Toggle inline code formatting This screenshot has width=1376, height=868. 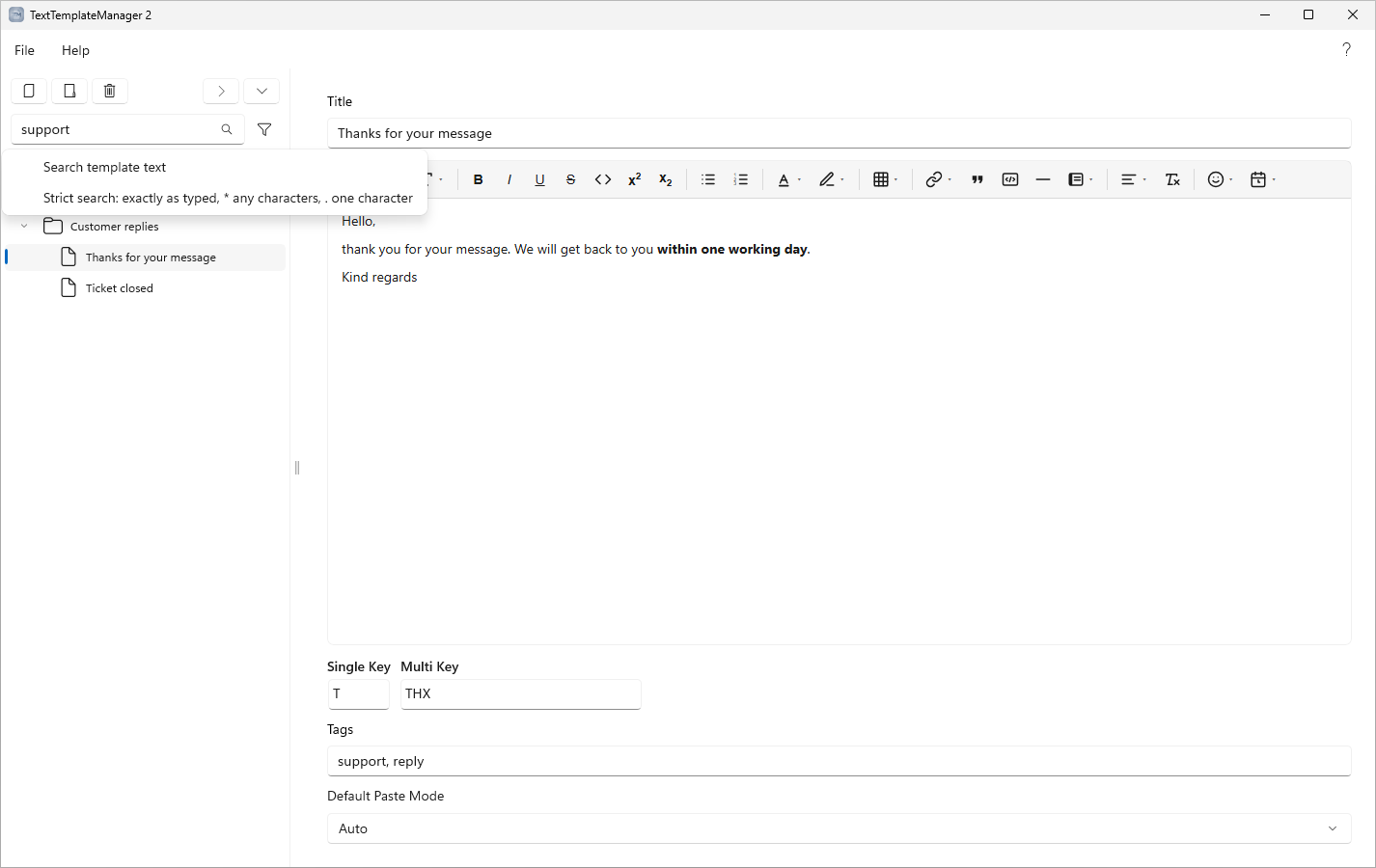[x=603, y=179]
